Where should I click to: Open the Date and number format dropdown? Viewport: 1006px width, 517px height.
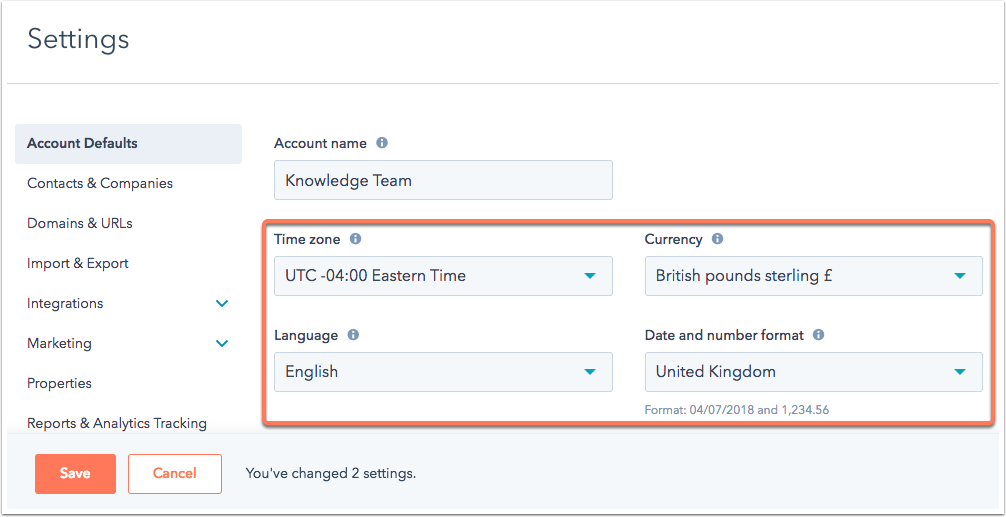pos(813,372)
